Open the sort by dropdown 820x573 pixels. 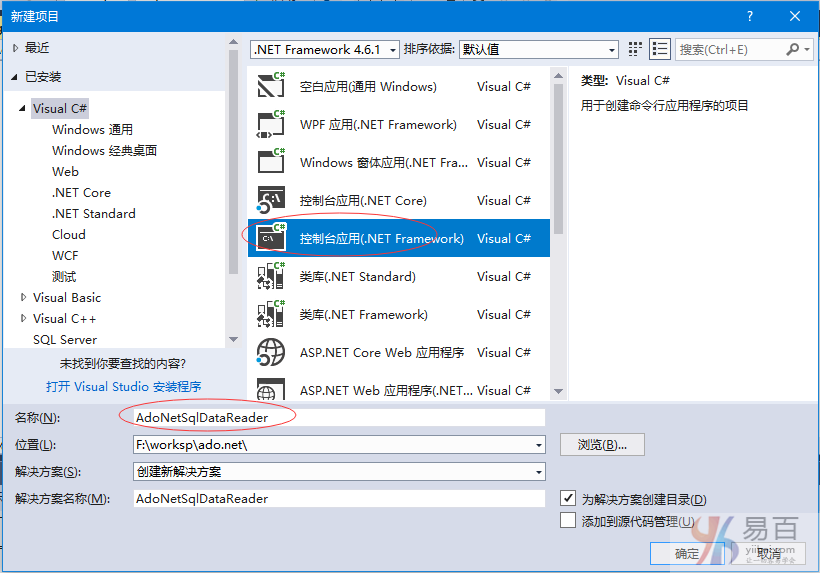pos(539,49)
